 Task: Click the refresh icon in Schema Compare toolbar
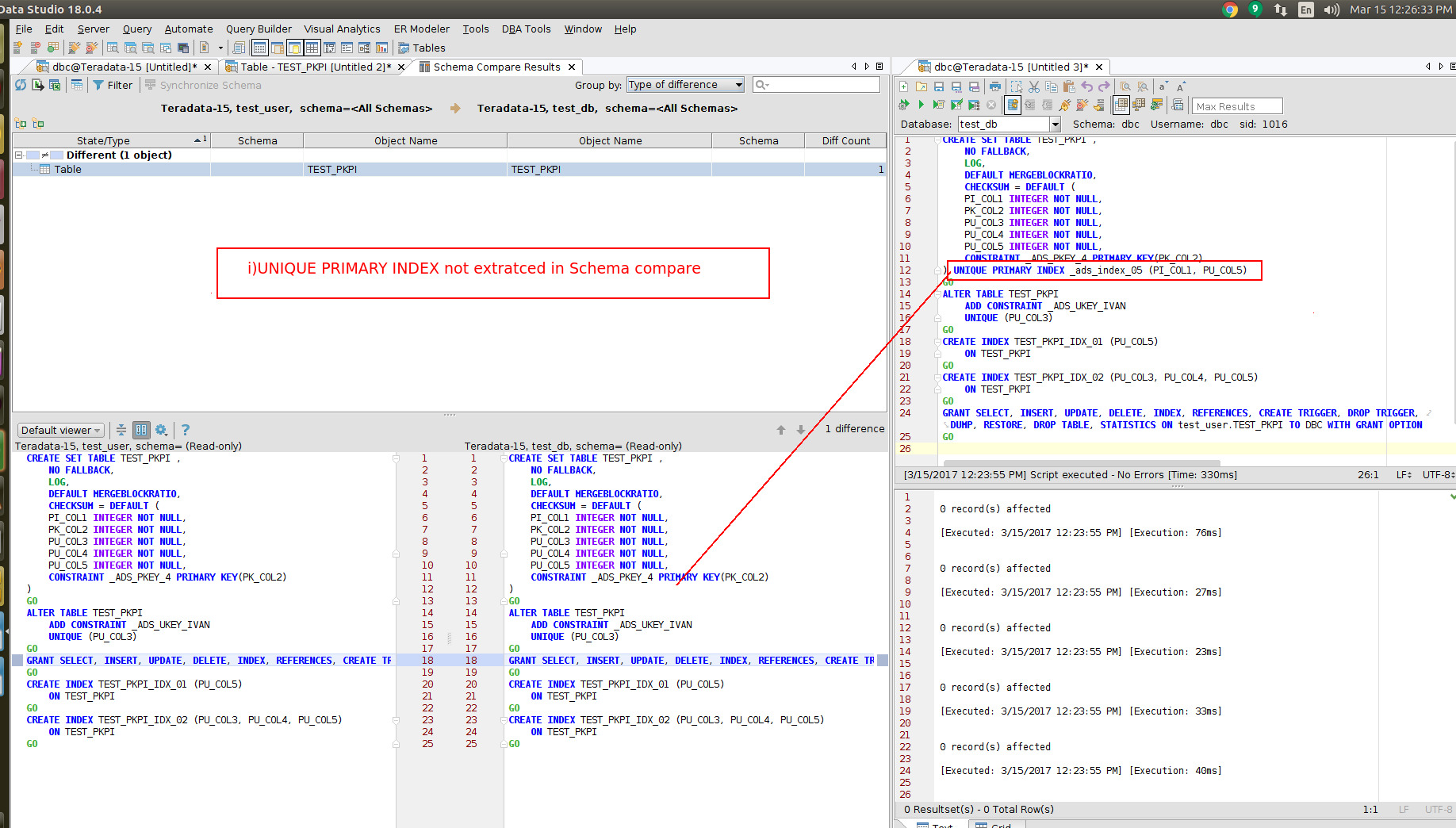tap(21, 85)
